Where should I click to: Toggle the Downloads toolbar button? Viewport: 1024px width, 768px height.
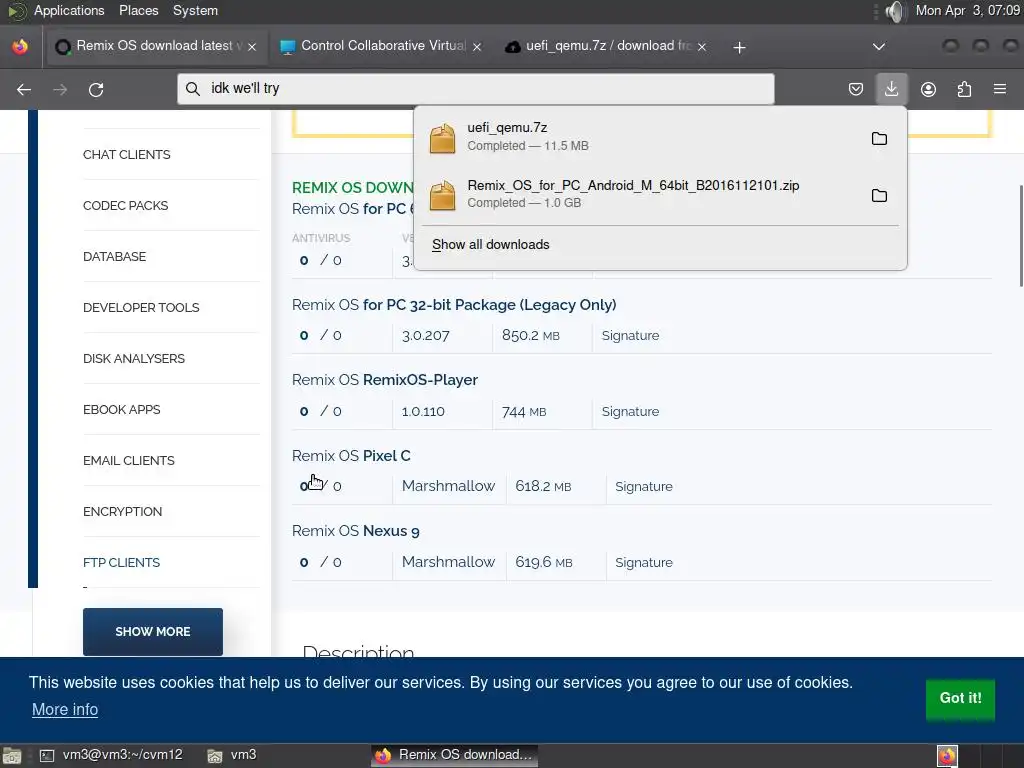(x=891, y=89)
